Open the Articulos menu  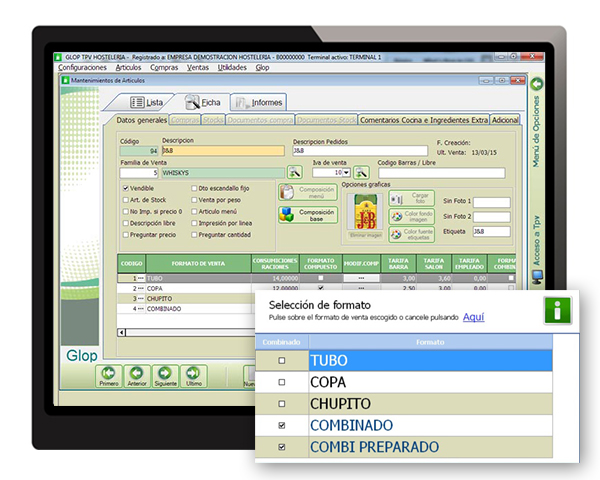[x=128, y=67]
